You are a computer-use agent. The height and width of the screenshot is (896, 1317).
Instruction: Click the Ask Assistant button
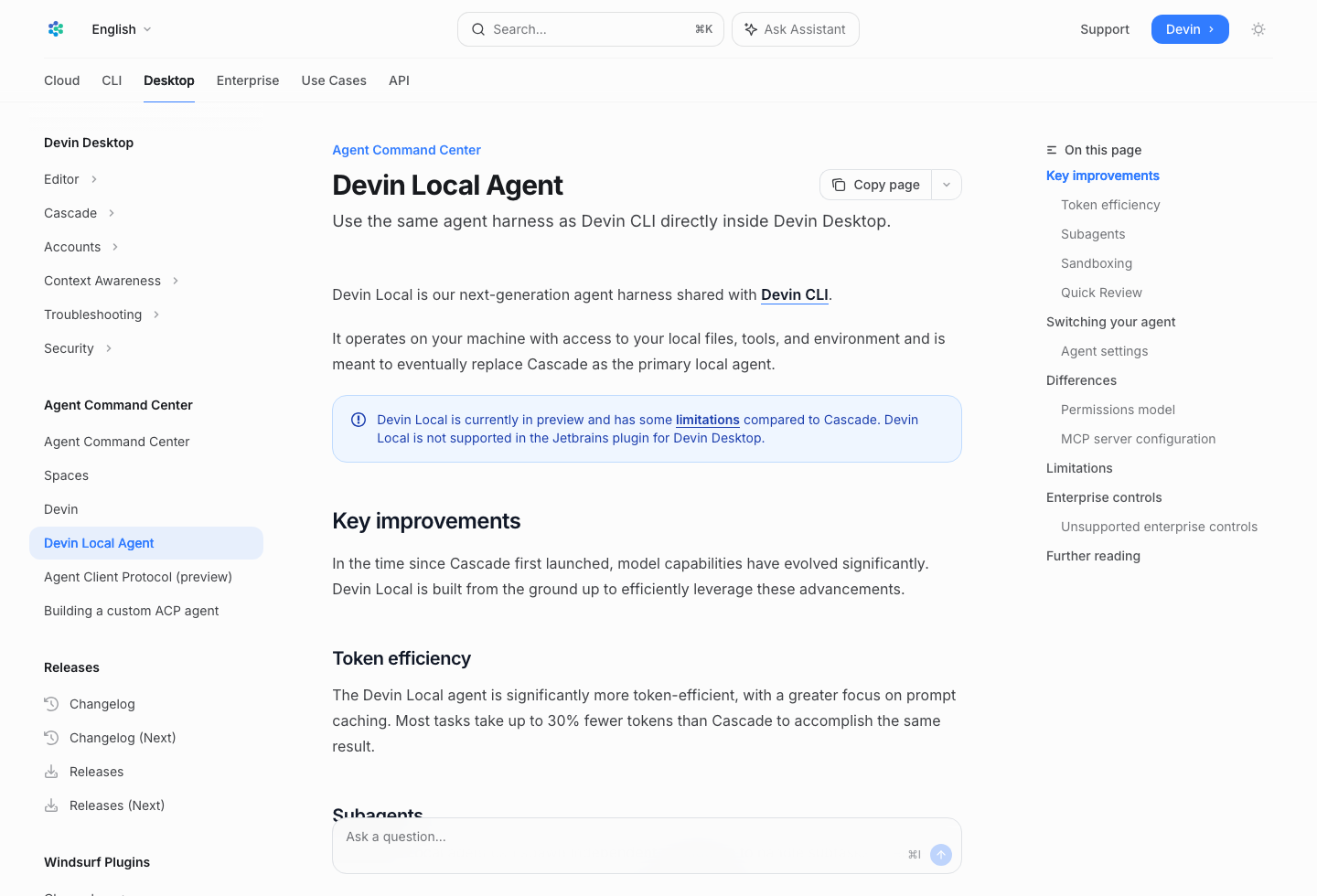tap(796, 29)
